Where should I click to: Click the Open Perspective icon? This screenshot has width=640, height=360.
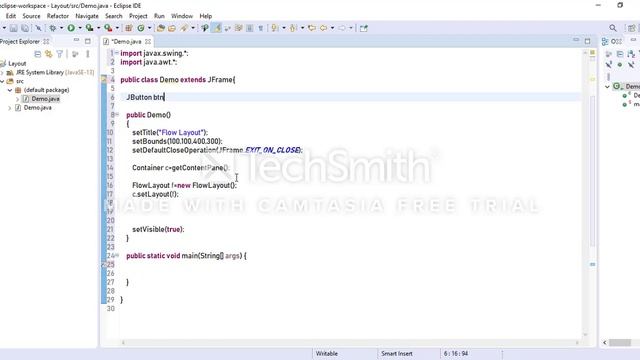631,28
